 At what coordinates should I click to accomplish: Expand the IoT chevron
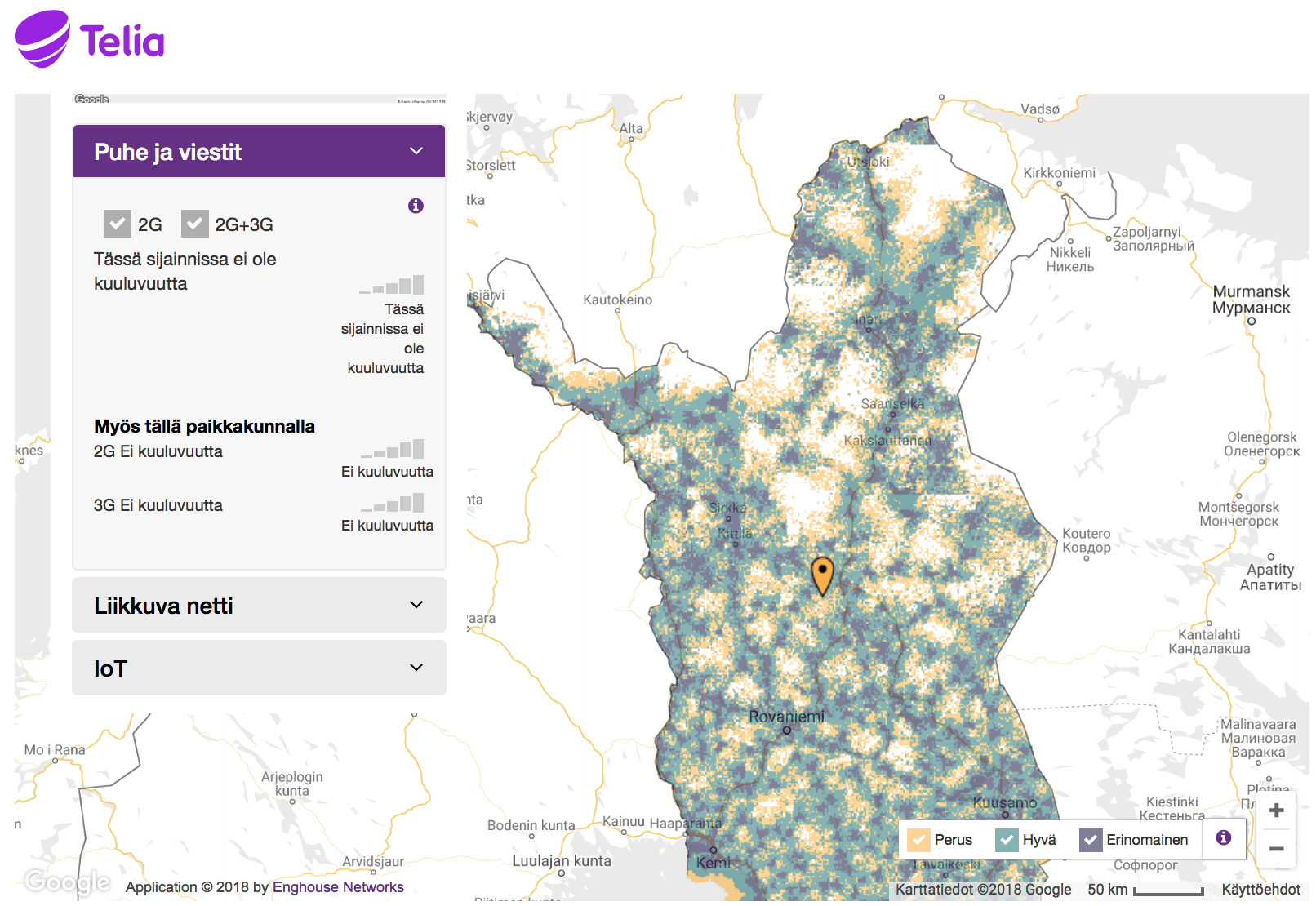(x=416, y=668)
